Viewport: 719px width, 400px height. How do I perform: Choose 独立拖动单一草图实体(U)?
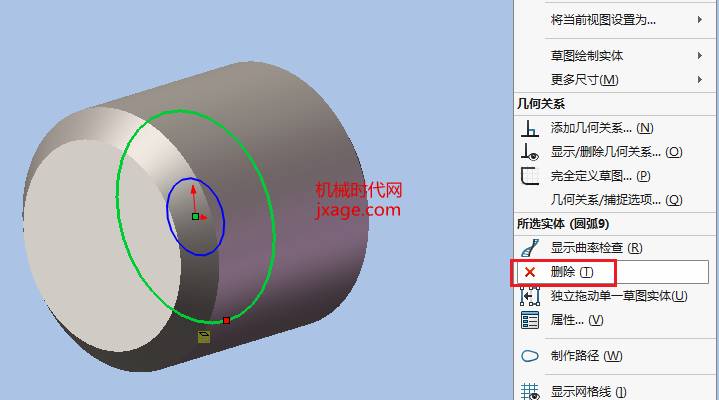pyautogui.click(x=619, y=296)
